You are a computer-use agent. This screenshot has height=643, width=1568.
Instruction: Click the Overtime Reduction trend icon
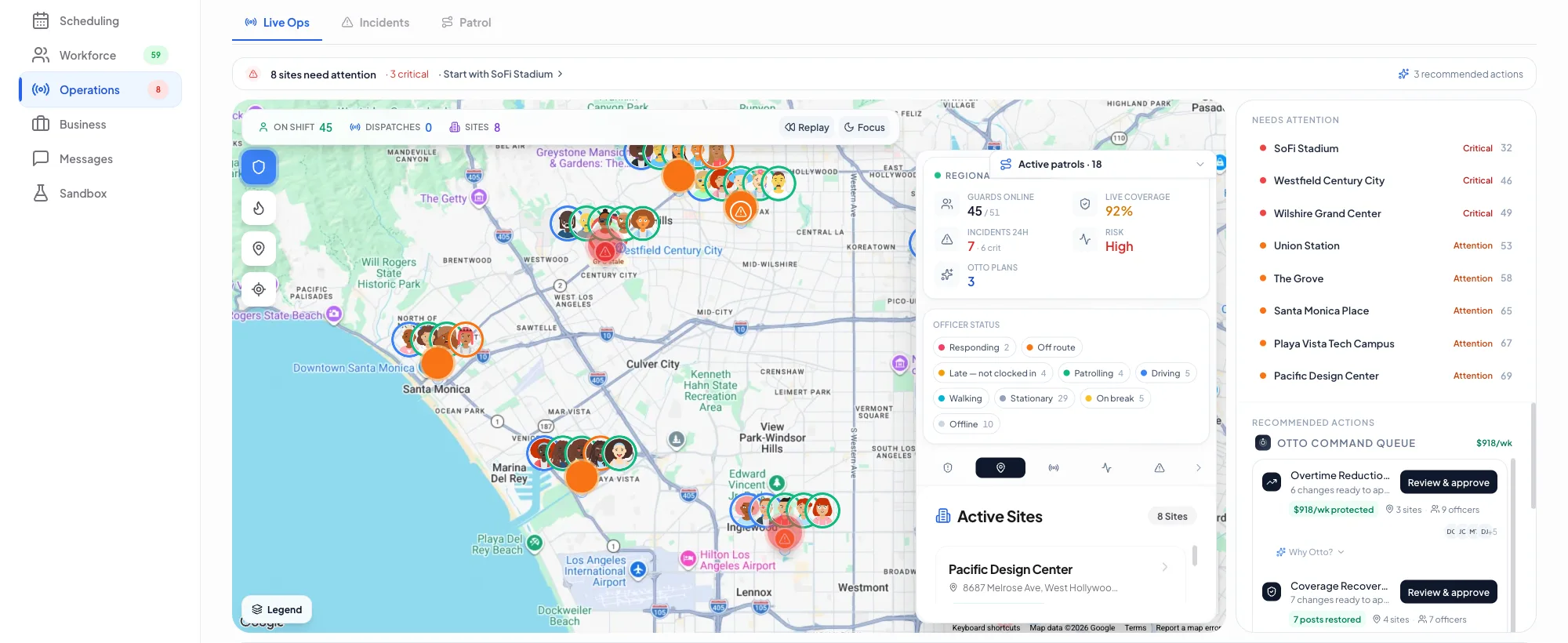pyautogui.click(x=1272, y=481)
